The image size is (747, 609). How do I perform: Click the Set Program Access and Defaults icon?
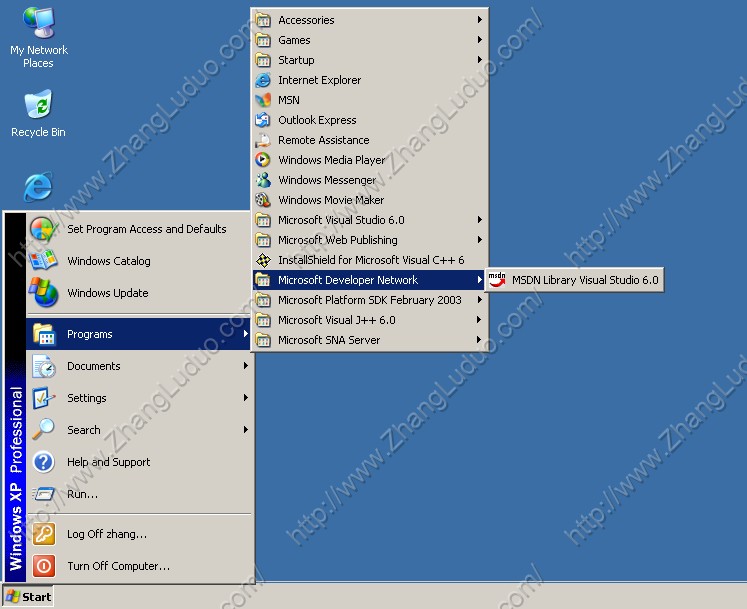click(x=44, y=229)
